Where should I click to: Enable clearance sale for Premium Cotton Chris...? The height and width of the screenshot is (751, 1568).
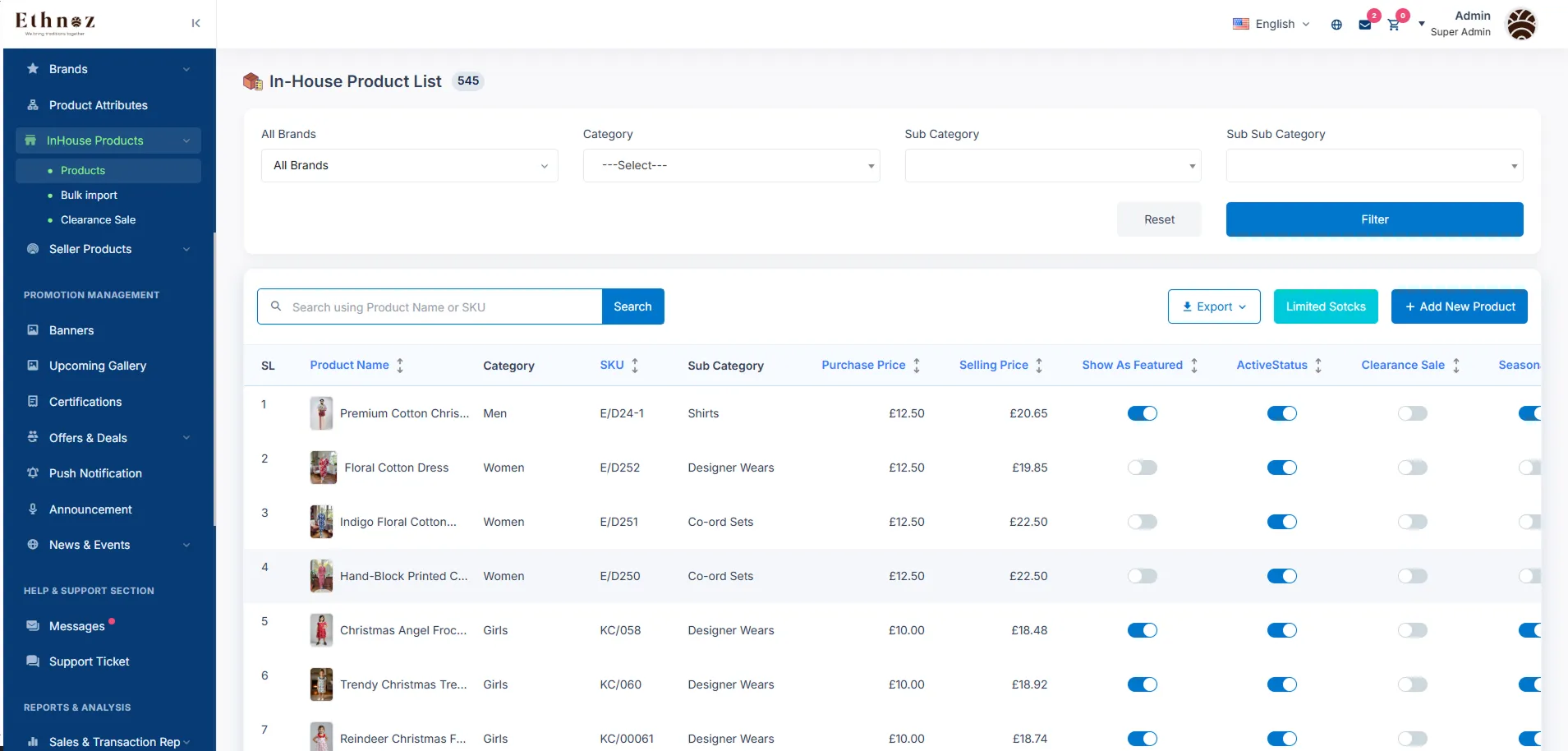click(x=1413, y=413)
